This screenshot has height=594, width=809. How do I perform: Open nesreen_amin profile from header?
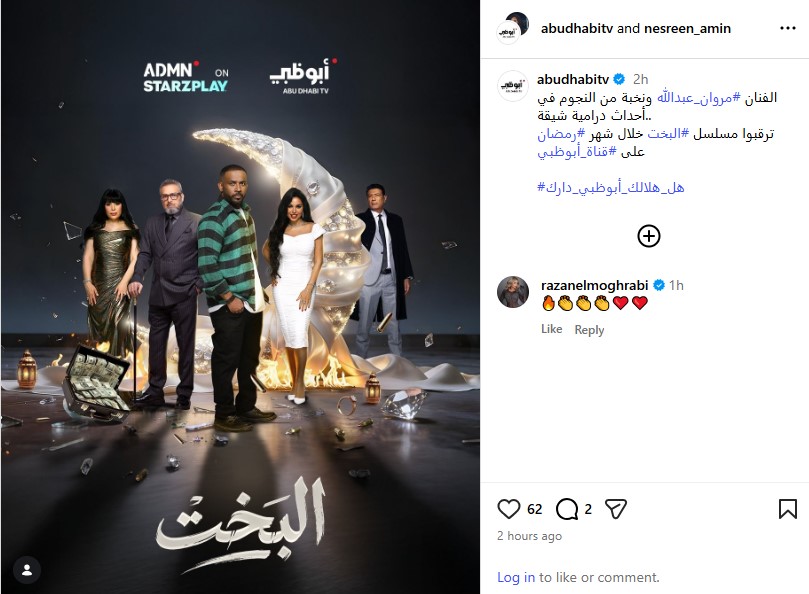point(687,28)
